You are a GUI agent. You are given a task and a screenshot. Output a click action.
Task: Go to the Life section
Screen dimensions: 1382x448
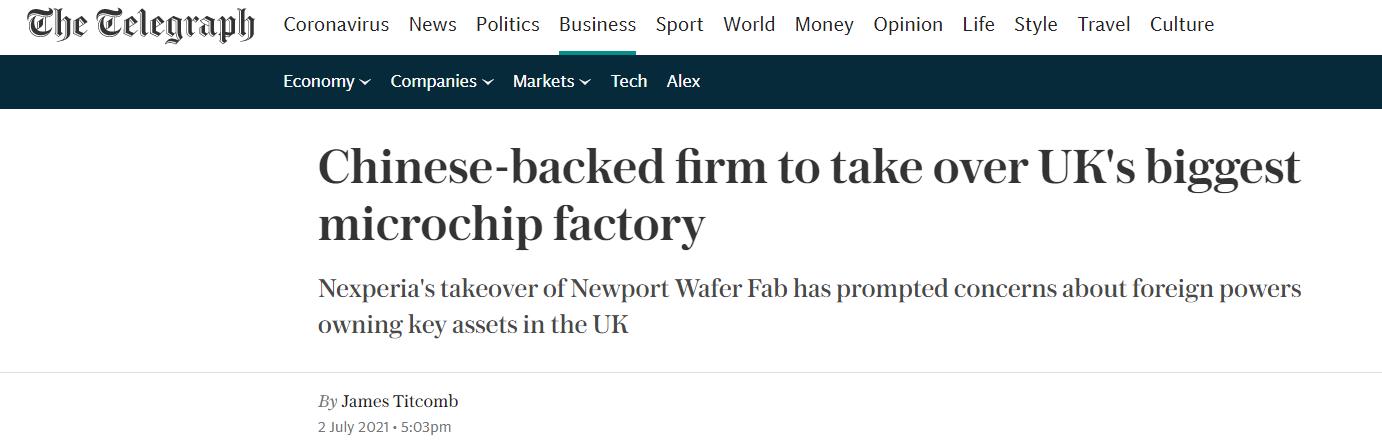pyautogui.click(x=978, y=24)
